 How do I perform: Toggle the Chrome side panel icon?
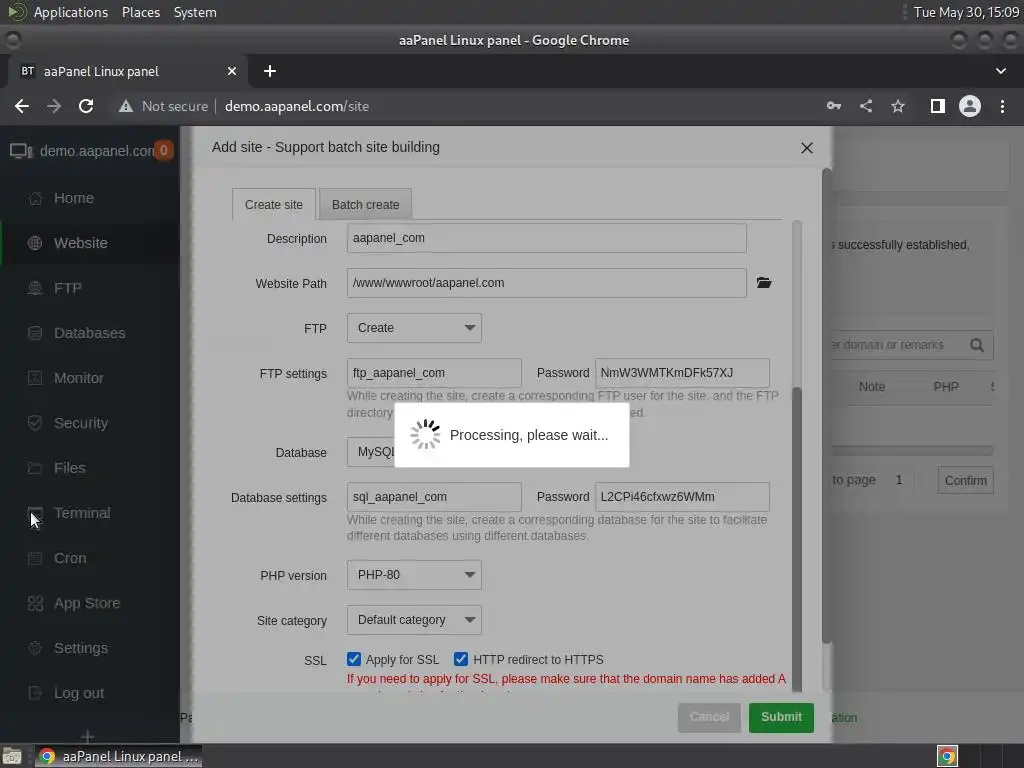coord(938,106)
